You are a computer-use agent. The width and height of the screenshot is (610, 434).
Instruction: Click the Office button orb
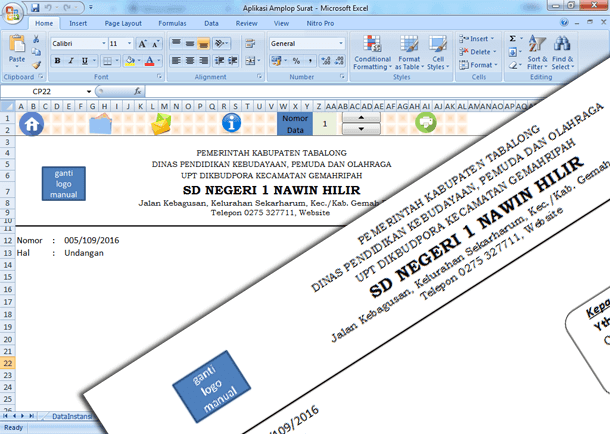(x=12, y=13)
